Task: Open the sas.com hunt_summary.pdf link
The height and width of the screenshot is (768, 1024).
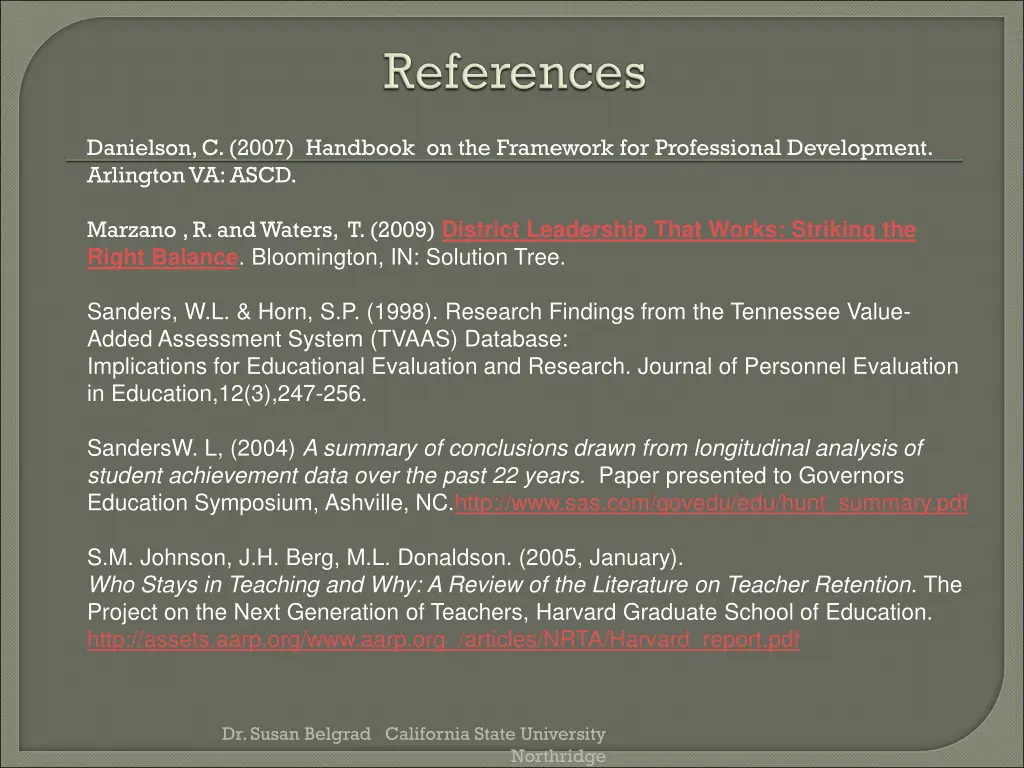Action: tap(711, 503)
